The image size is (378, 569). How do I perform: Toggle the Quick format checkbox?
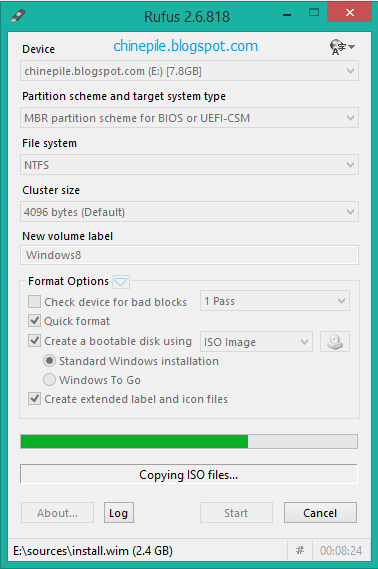(x=34, y=321)
